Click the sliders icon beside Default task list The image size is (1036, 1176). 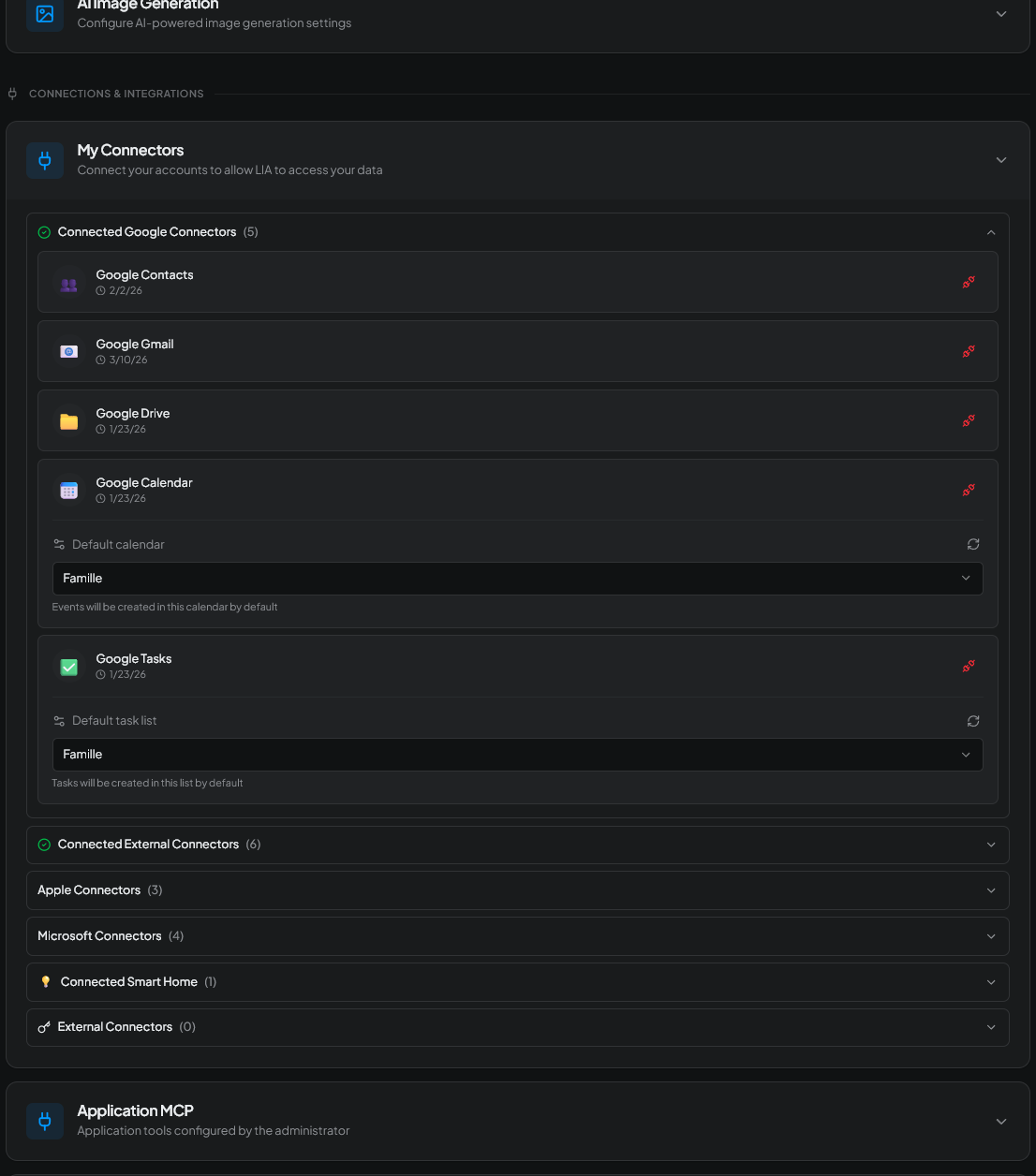[x=59, y=721]
